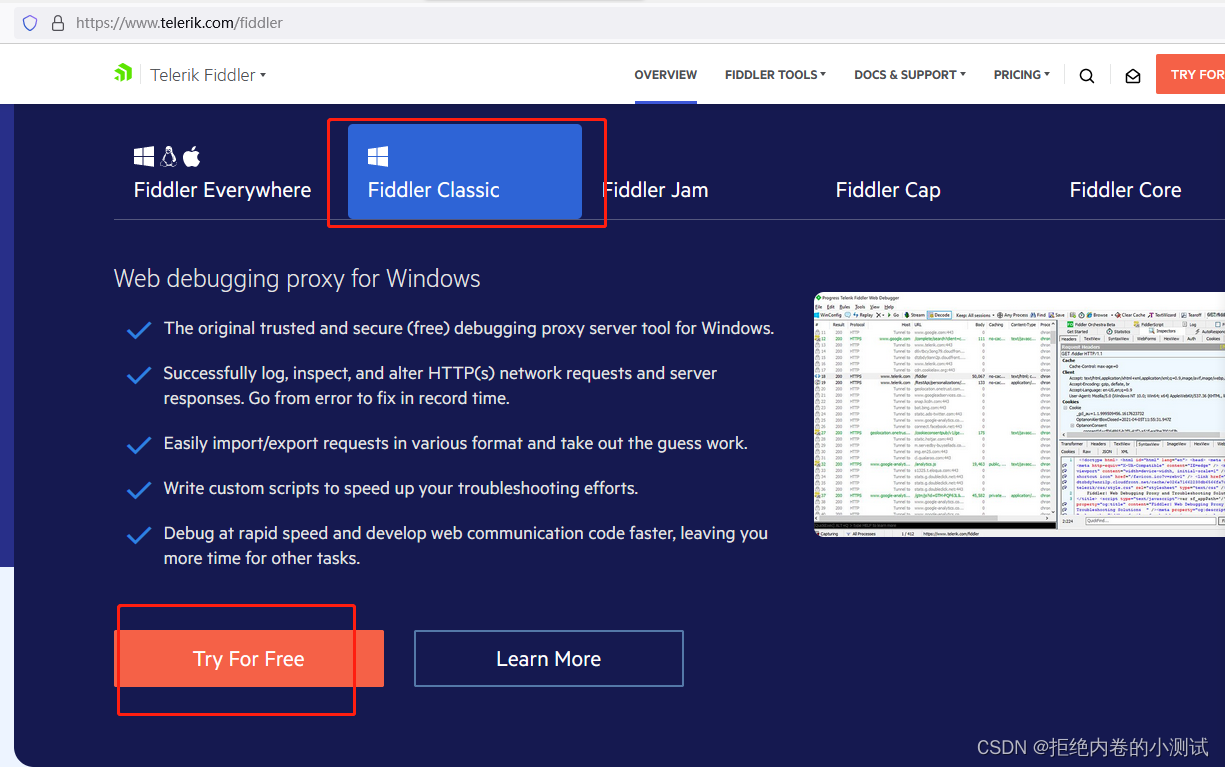Switch to the Fiddler Jam tab
The height and width of the screenshot is (767, 1225).
[x=657, y=189]
